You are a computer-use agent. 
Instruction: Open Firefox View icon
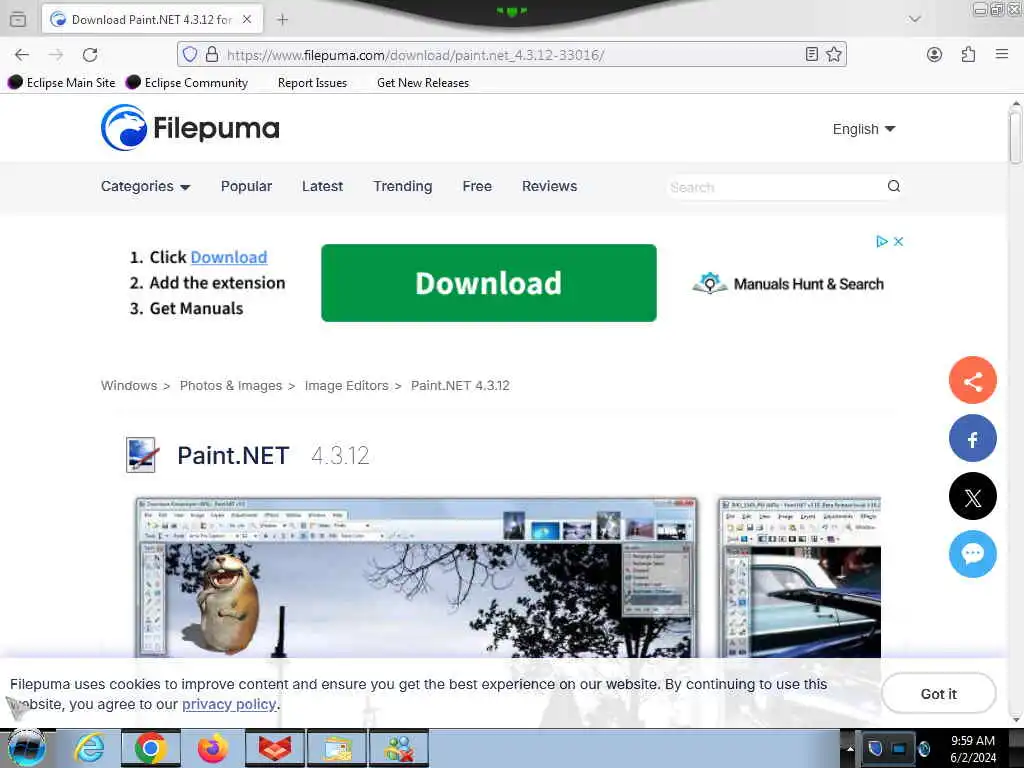tap(18, 20)
